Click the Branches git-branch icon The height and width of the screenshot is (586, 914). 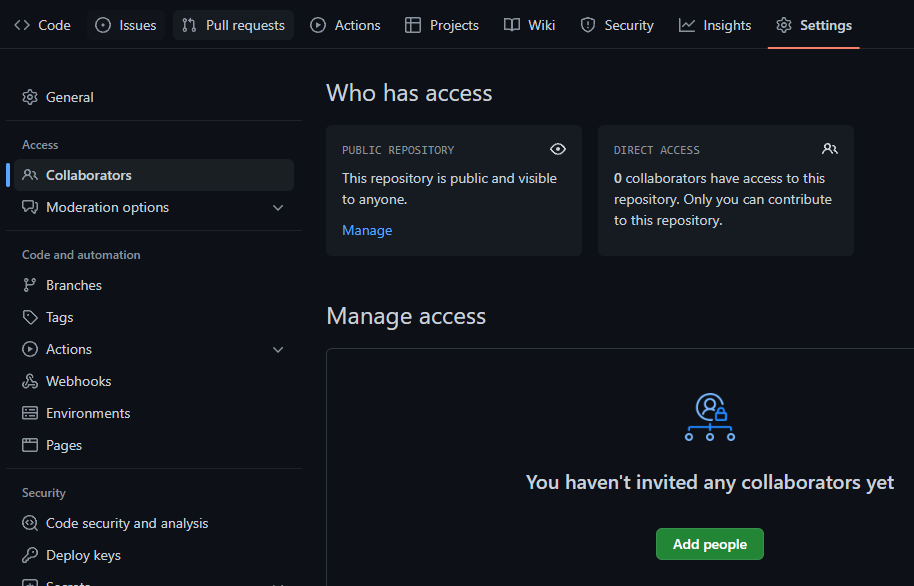29,285
